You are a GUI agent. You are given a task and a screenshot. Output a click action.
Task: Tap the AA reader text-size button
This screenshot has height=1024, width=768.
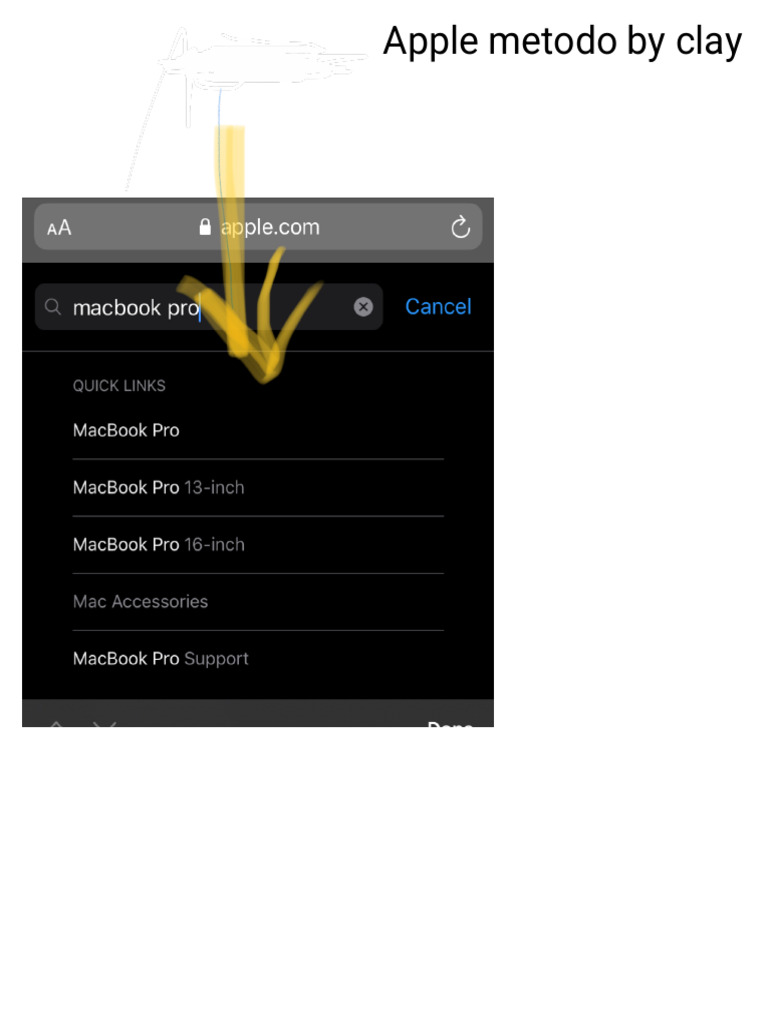pyautogui.click(x=59, y=228)
